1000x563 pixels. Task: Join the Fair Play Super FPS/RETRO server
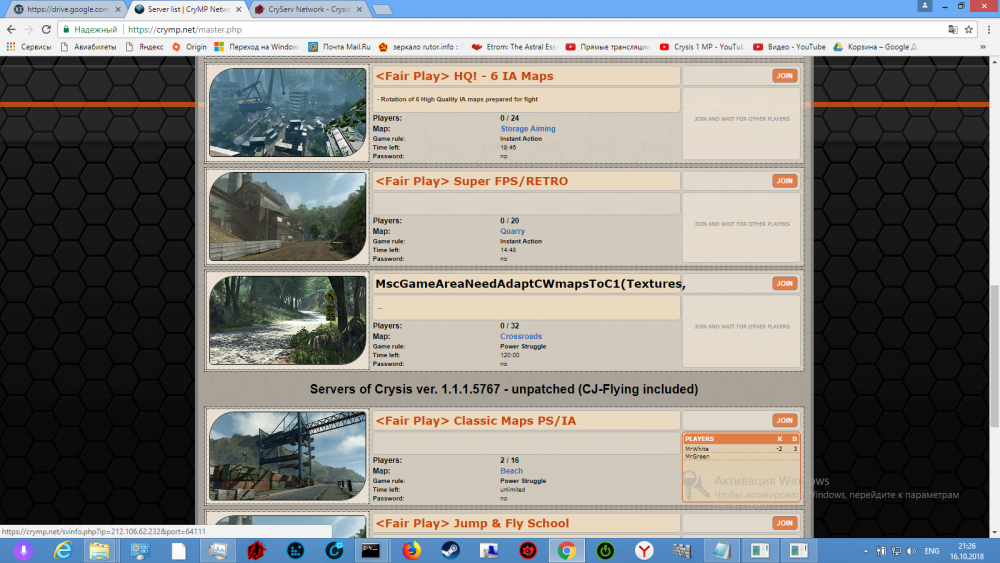tap(784, 181)
